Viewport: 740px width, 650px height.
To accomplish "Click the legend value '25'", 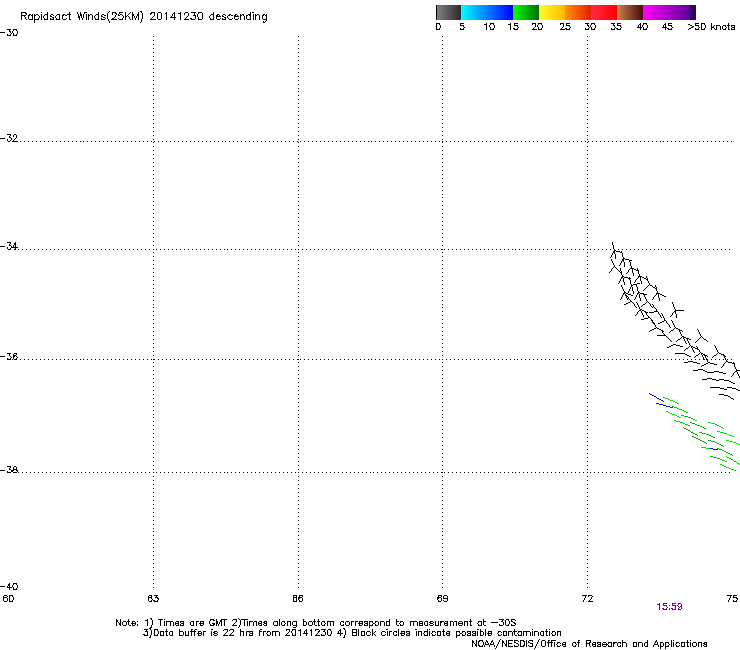I will 565,27.
